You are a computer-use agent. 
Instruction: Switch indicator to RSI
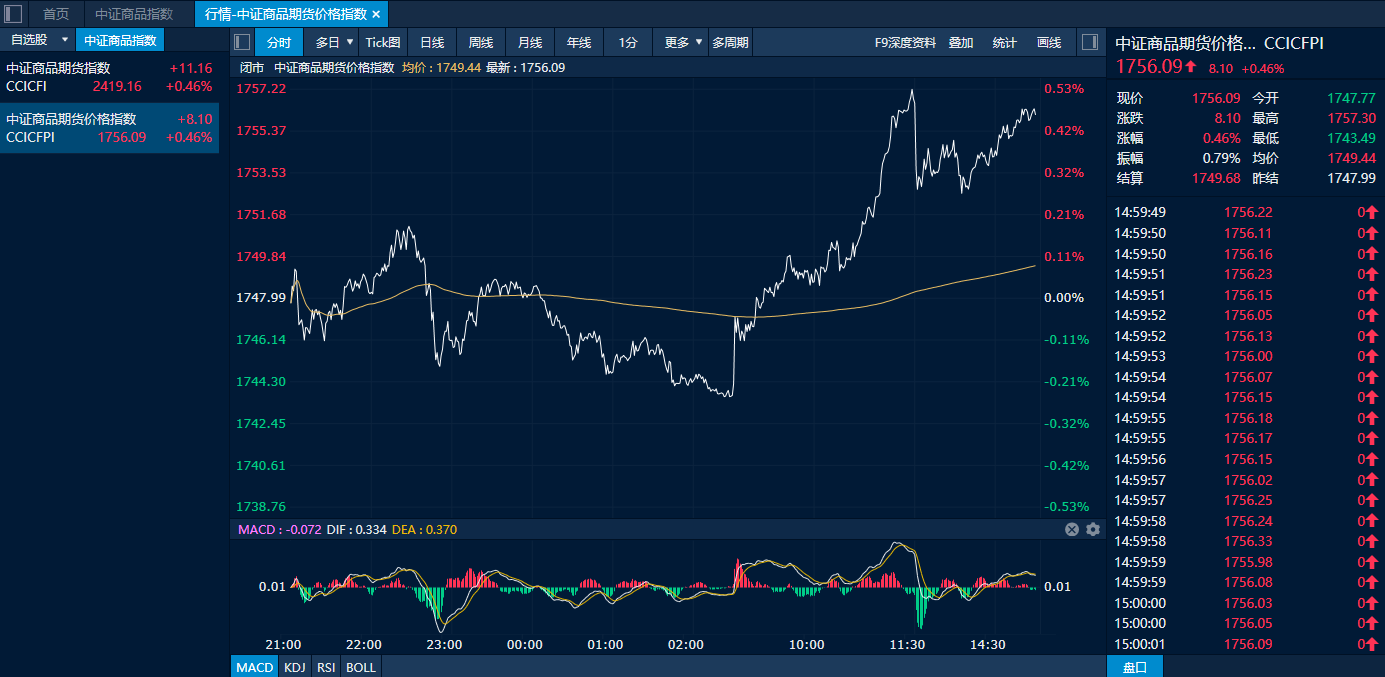326,667
